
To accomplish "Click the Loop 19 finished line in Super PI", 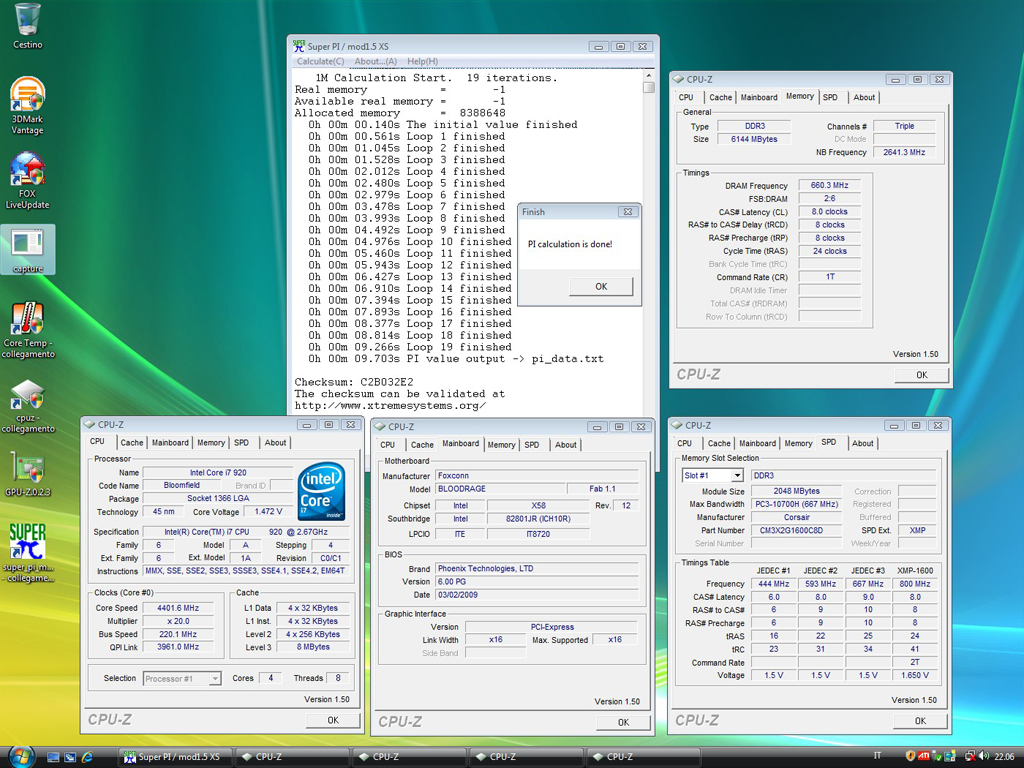I will 409,347.
